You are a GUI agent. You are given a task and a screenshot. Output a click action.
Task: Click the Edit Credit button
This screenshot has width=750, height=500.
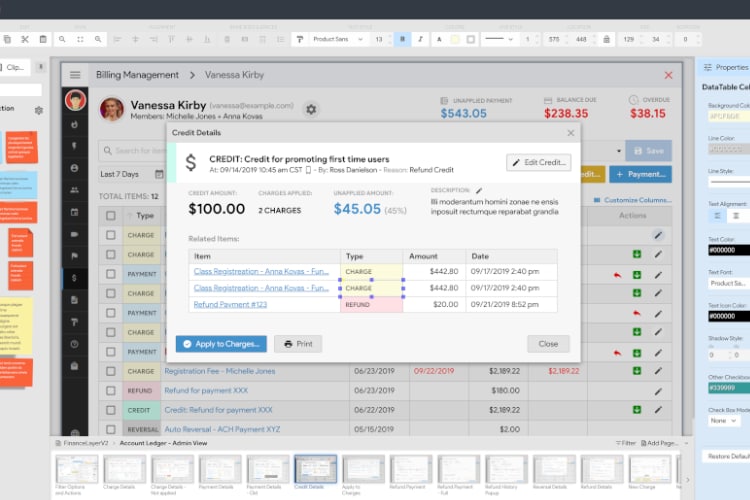click(x=539, y=163)
